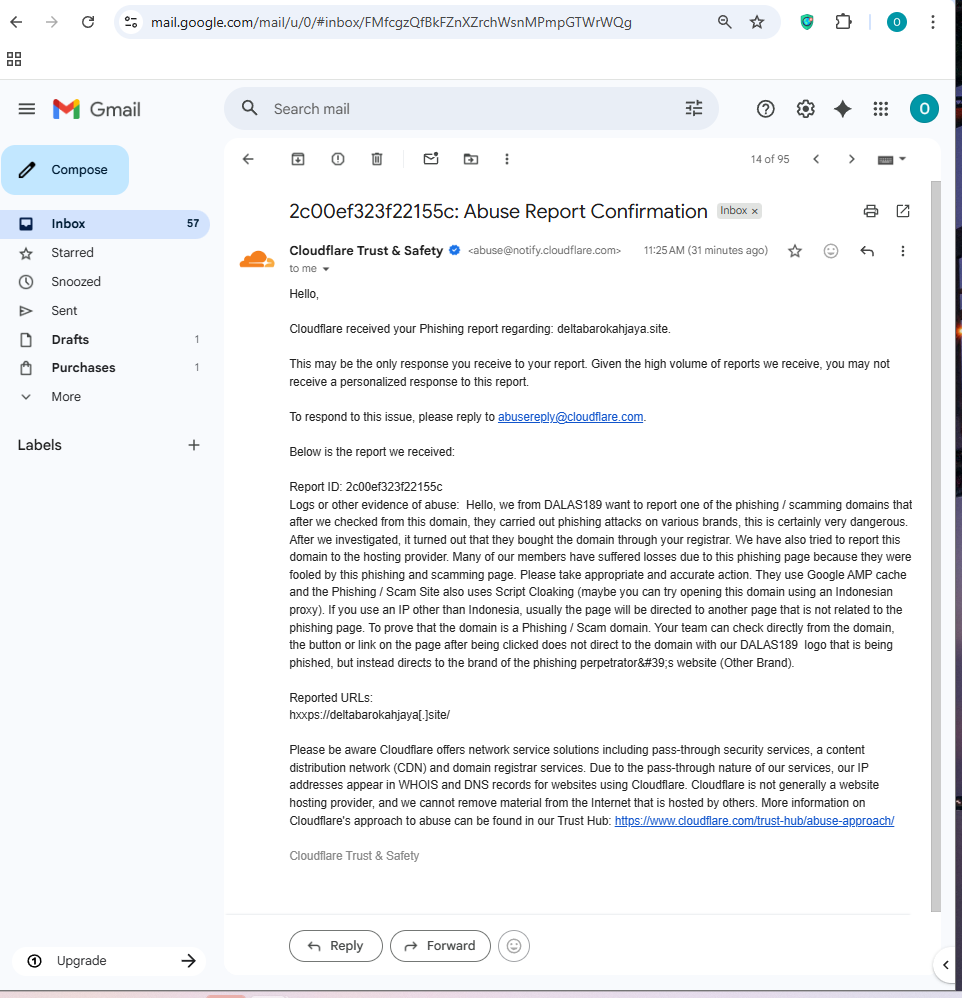Click the Gmail logo
Screen dimensions: 962x998
pos(96,109)
